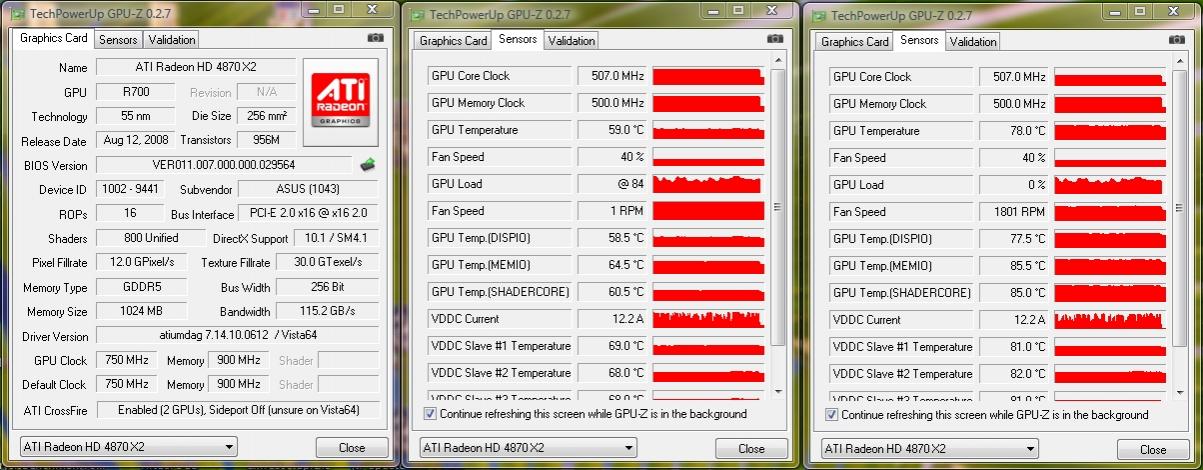Click the GPU Load graph in the middle window
Viewport: 1203px width, 470px height.
pyautogui.click(x=708, y=184)
